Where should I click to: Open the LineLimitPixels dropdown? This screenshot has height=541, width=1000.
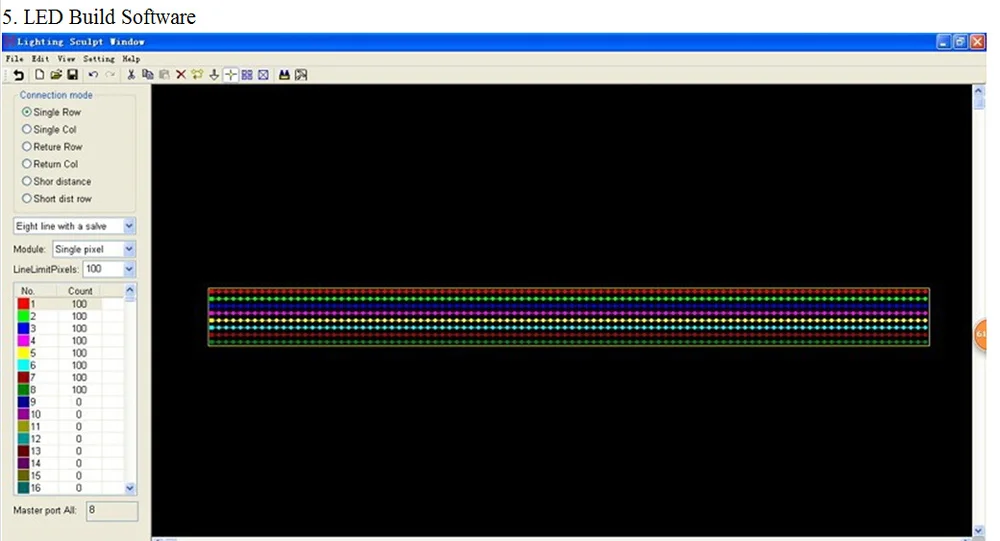129,269
